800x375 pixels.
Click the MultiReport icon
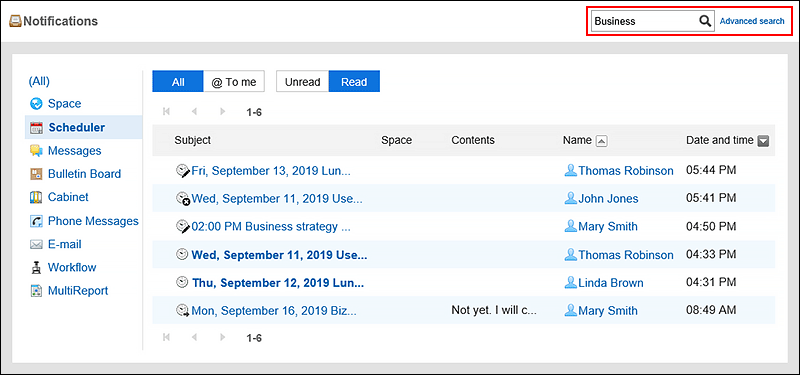click(36, 291)
